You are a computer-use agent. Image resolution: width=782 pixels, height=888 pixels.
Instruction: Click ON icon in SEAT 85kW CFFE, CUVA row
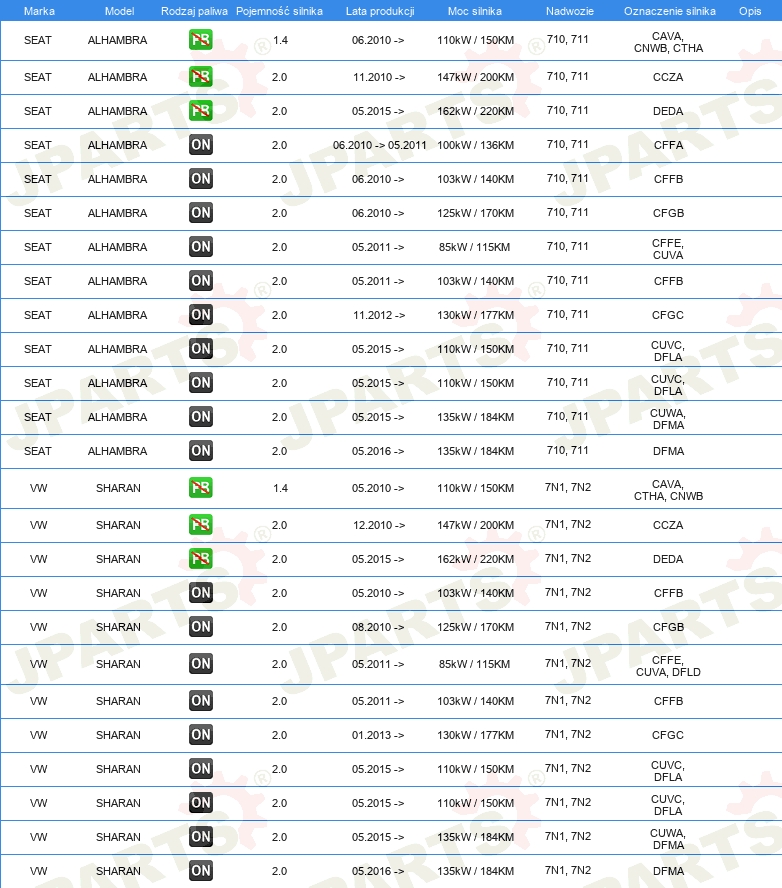(200, 246)
